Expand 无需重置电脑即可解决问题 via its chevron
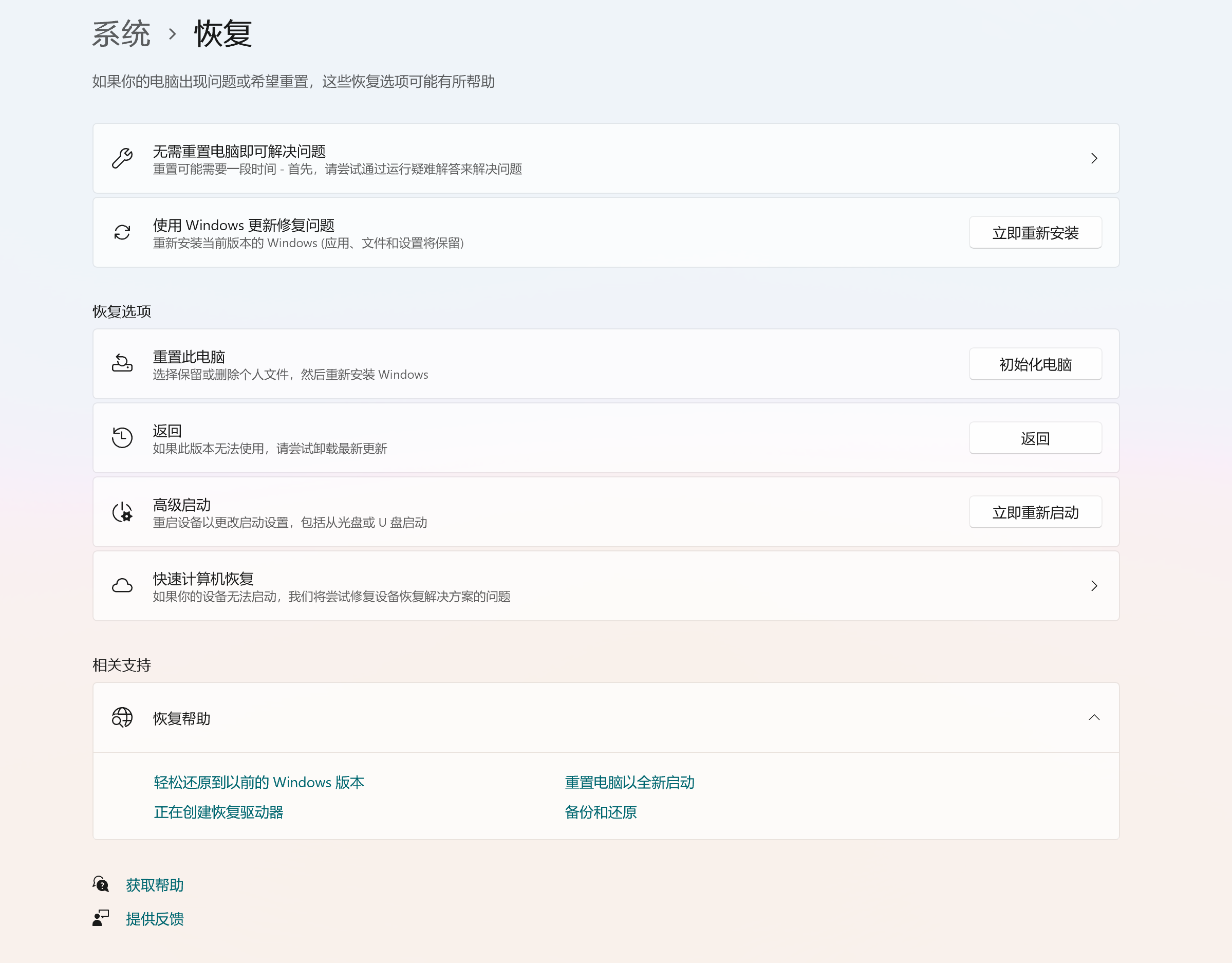Viewport: 1232px width, 963px height. tap(1094, 158)
